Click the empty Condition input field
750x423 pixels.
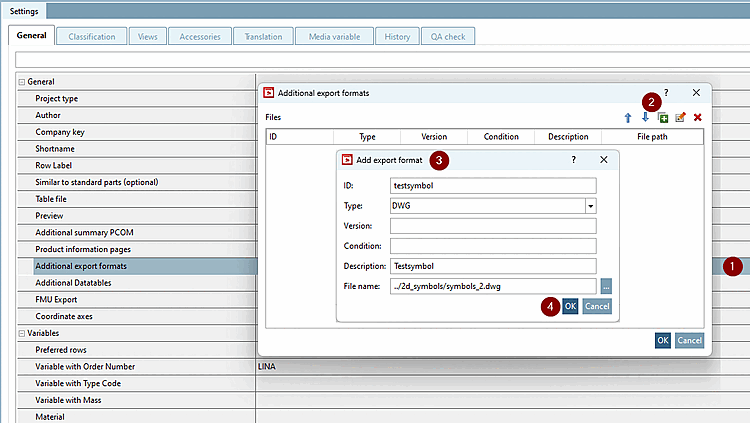point(493,246)
